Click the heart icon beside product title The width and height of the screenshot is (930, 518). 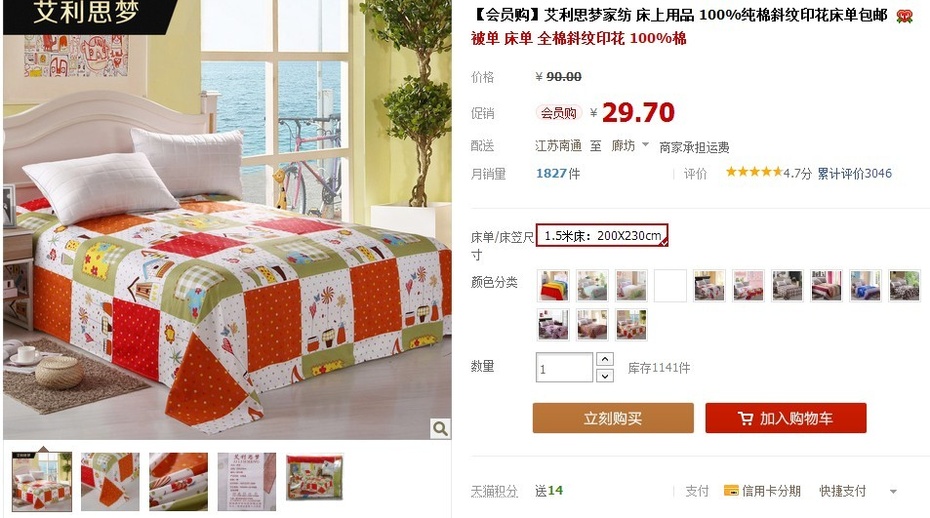point(904,16)
